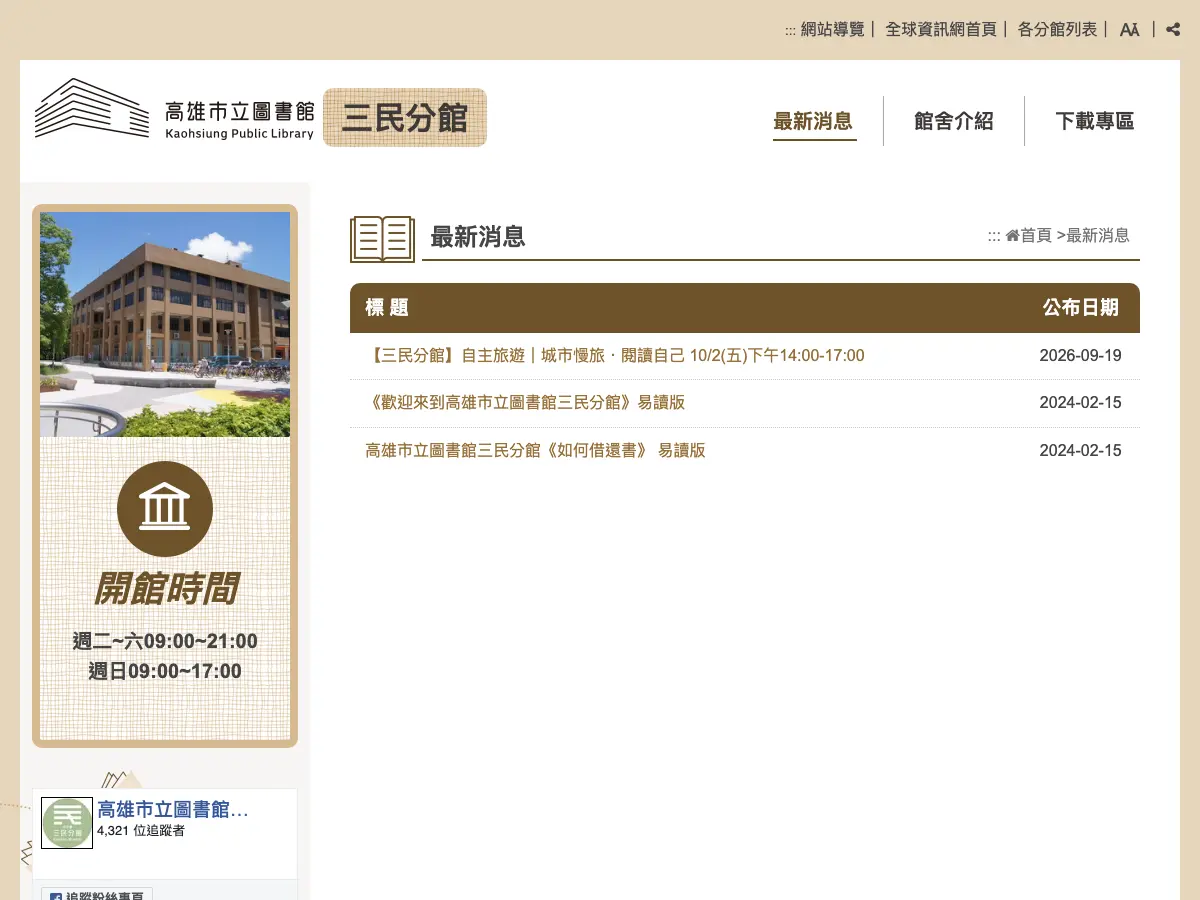Screen dimensions: 1200x900
Task: Open the 高雄市立圖書館… Facebook page title
Action: coord(172,809)
